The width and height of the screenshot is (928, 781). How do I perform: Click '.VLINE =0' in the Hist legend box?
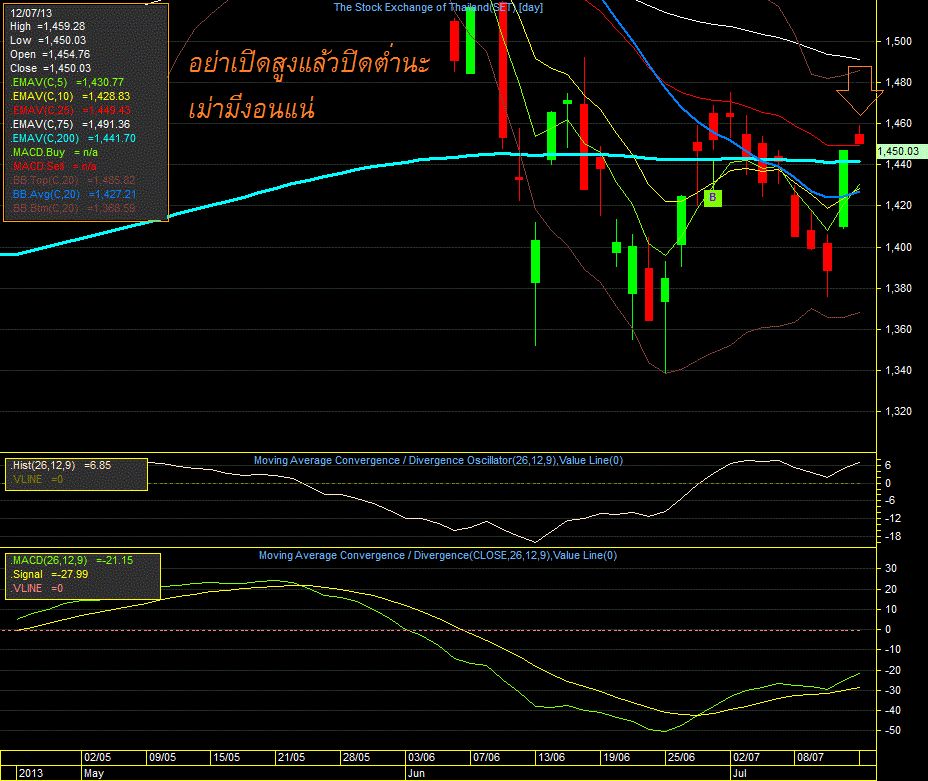37,479
